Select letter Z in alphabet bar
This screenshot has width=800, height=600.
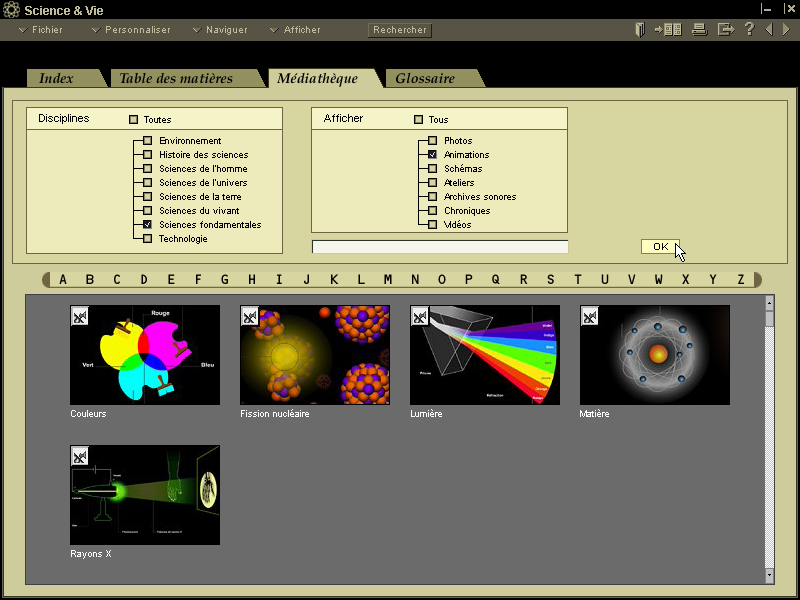[x=740, y=280]
